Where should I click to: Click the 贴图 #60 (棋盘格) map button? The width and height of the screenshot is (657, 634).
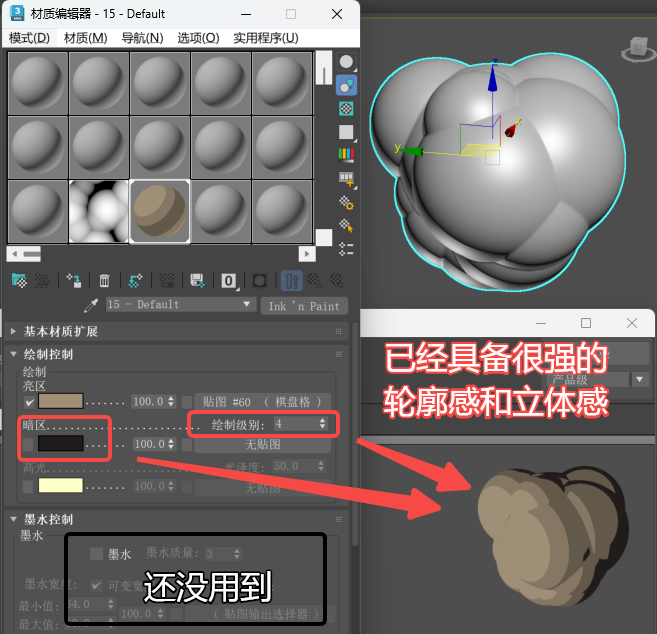pyautogui.click(x=261, y=401)
